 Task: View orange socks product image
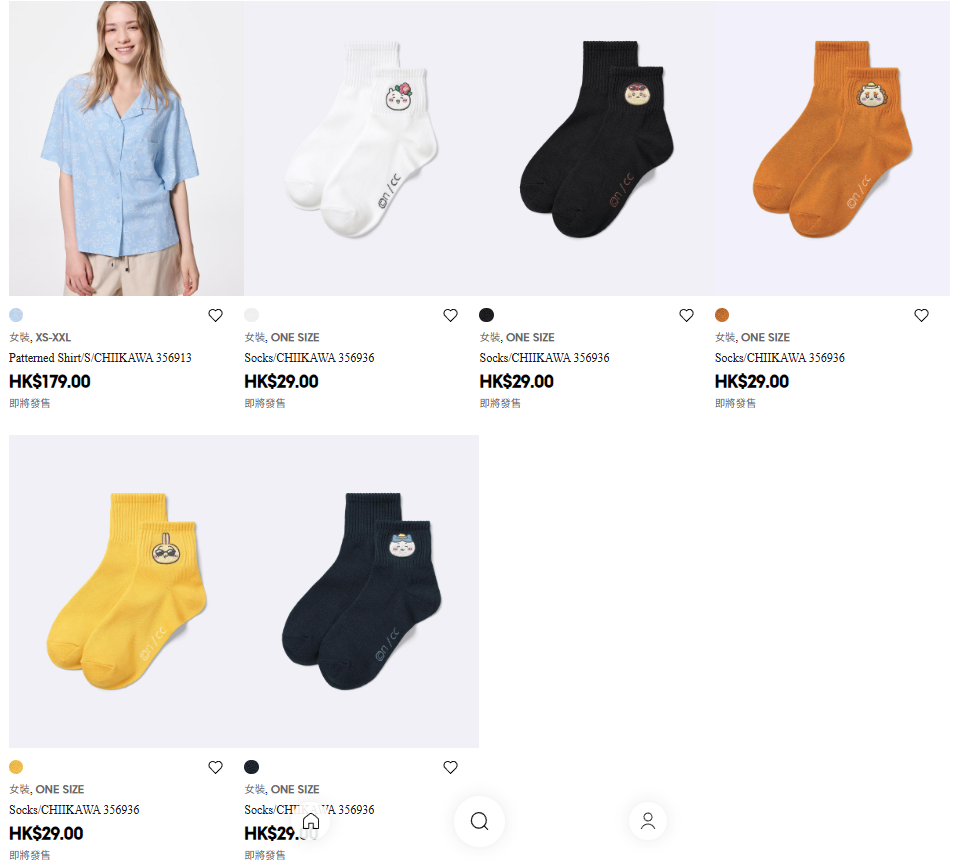click(832, 148)
